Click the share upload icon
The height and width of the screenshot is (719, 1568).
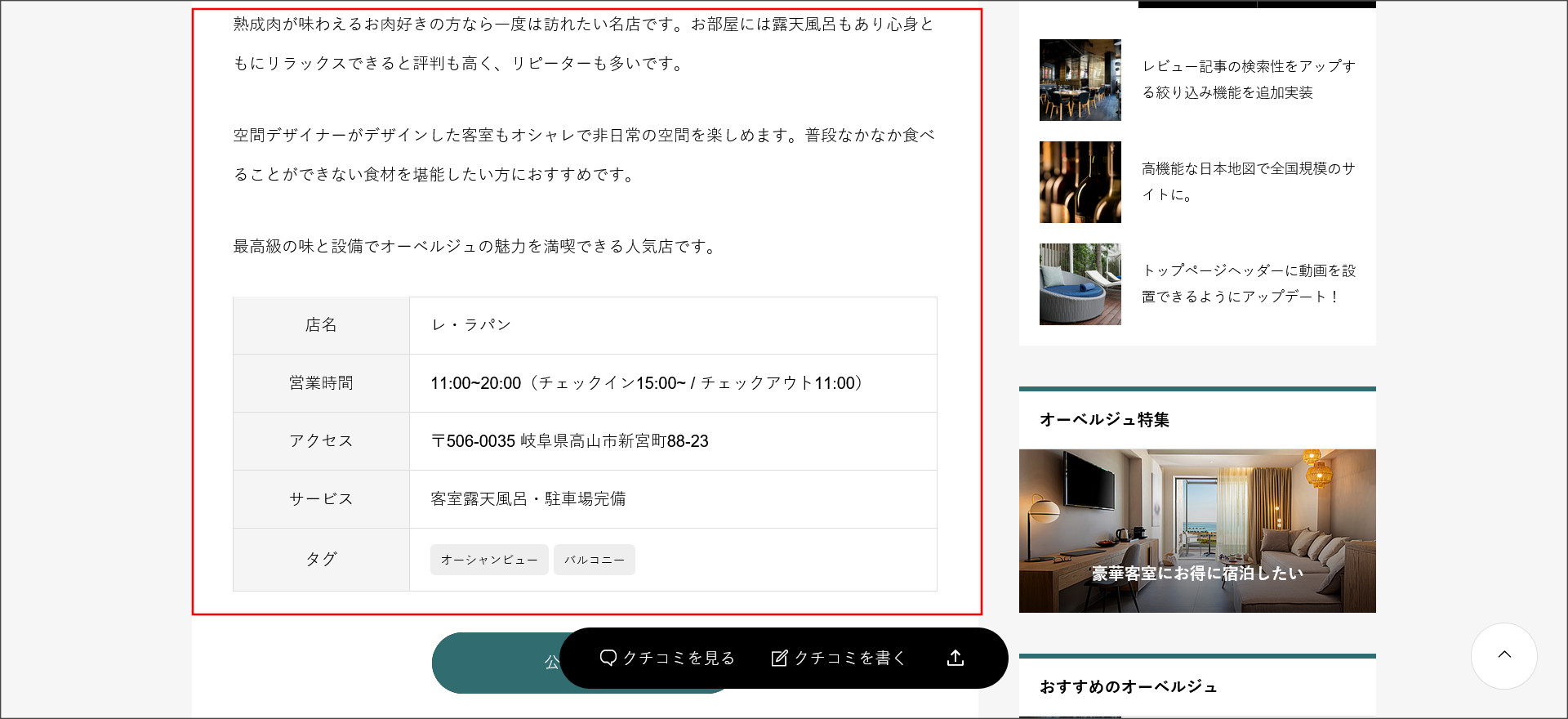pos(955,658)
